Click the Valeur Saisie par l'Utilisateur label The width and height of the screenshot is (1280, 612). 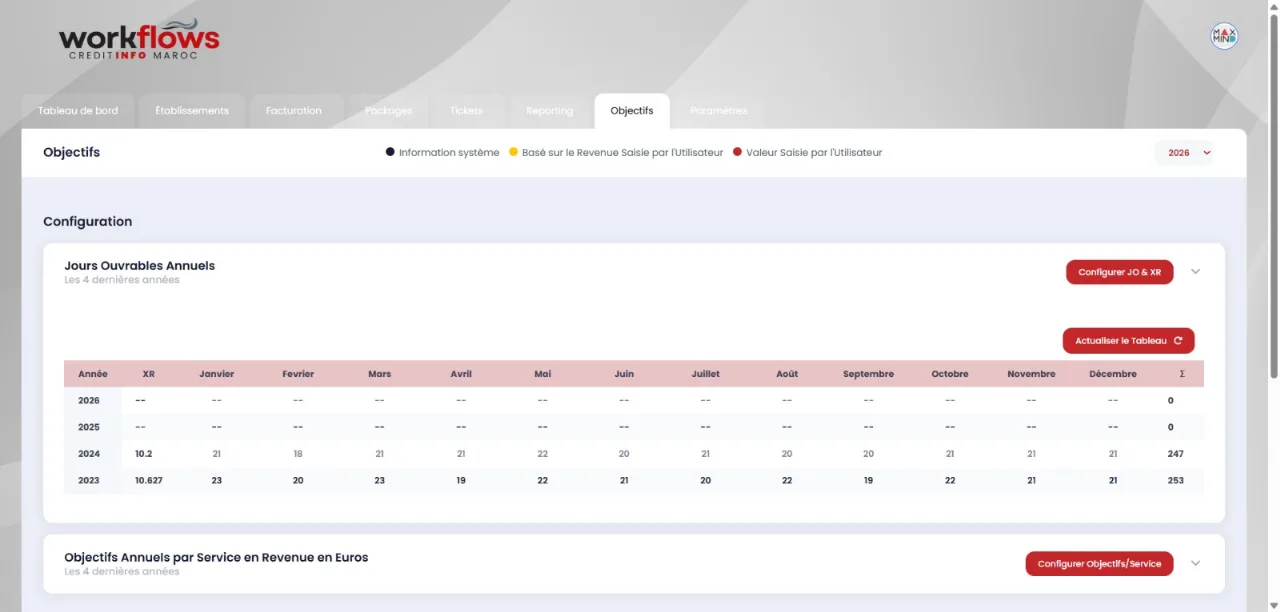pos(814,153)
